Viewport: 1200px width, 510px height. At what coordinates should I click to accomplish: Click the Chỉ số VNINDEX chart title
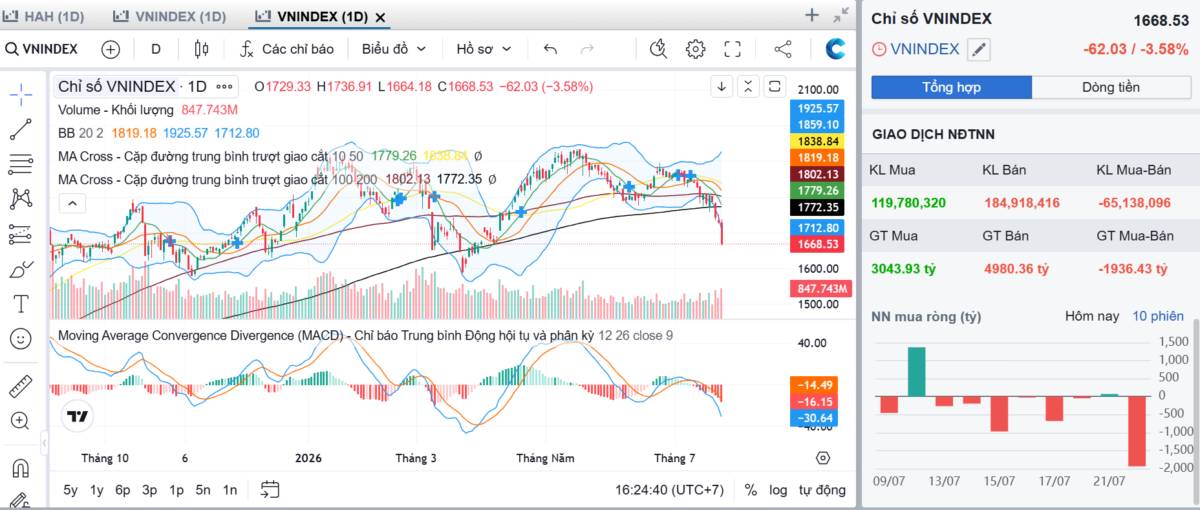pyautogui.click(x=117, y=86)
